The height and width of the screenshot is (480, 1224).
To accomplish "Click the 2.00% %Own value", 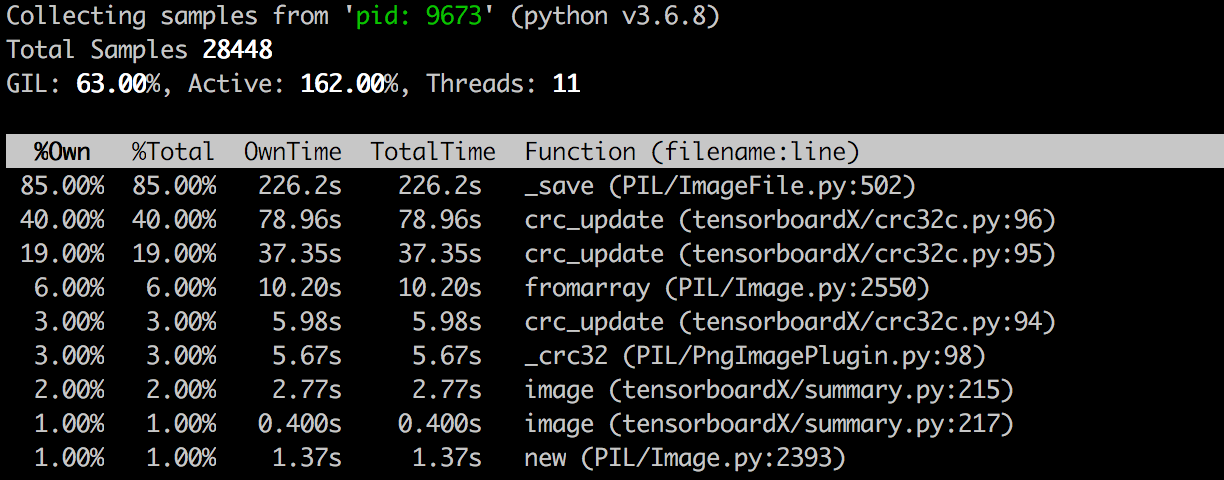I will tap(69, 390).
